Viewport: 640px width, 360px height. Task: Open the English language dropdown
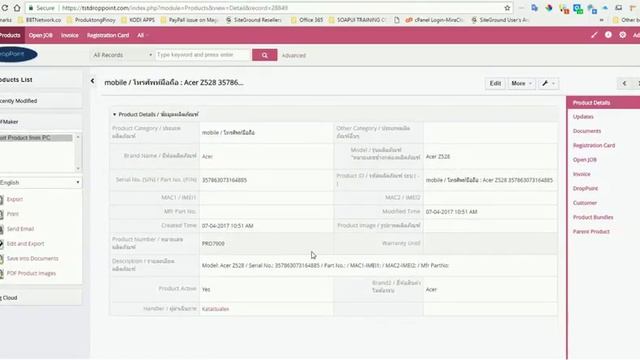(x=40, y=182)
